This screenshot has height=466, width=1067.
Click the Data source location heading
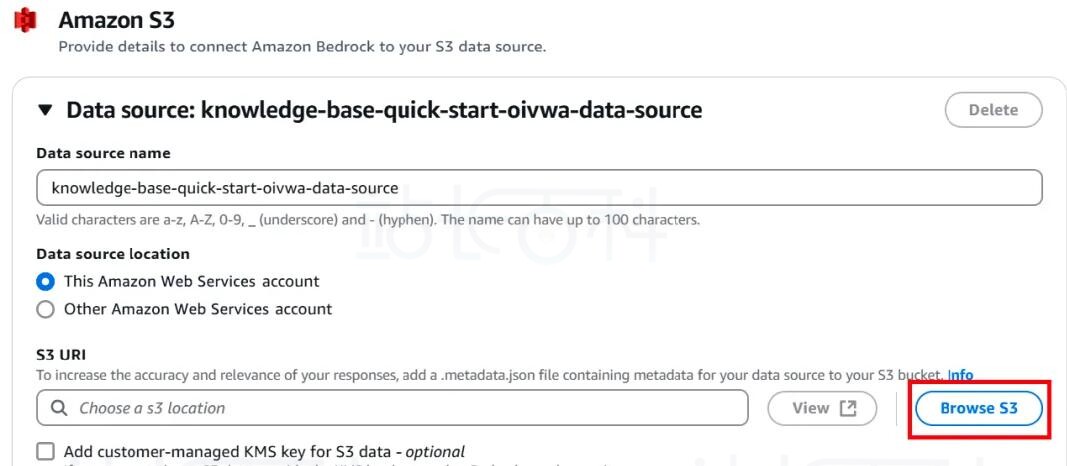pos(113,254)
